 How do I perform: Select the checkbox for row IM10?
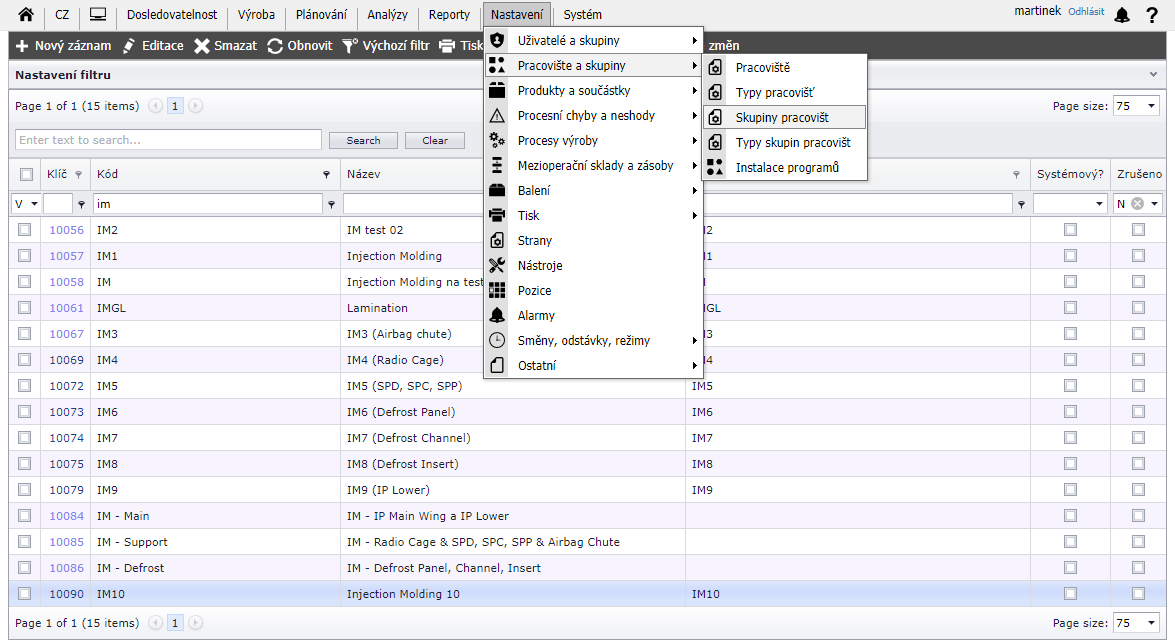pos(26,593)
